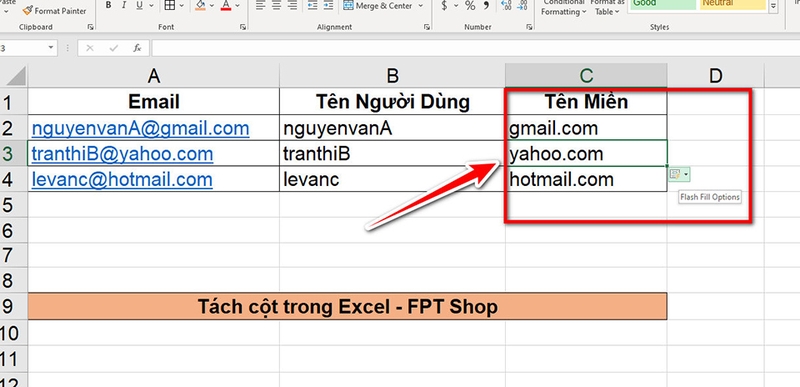Select the Email header cell

click(x=154, y=102)
